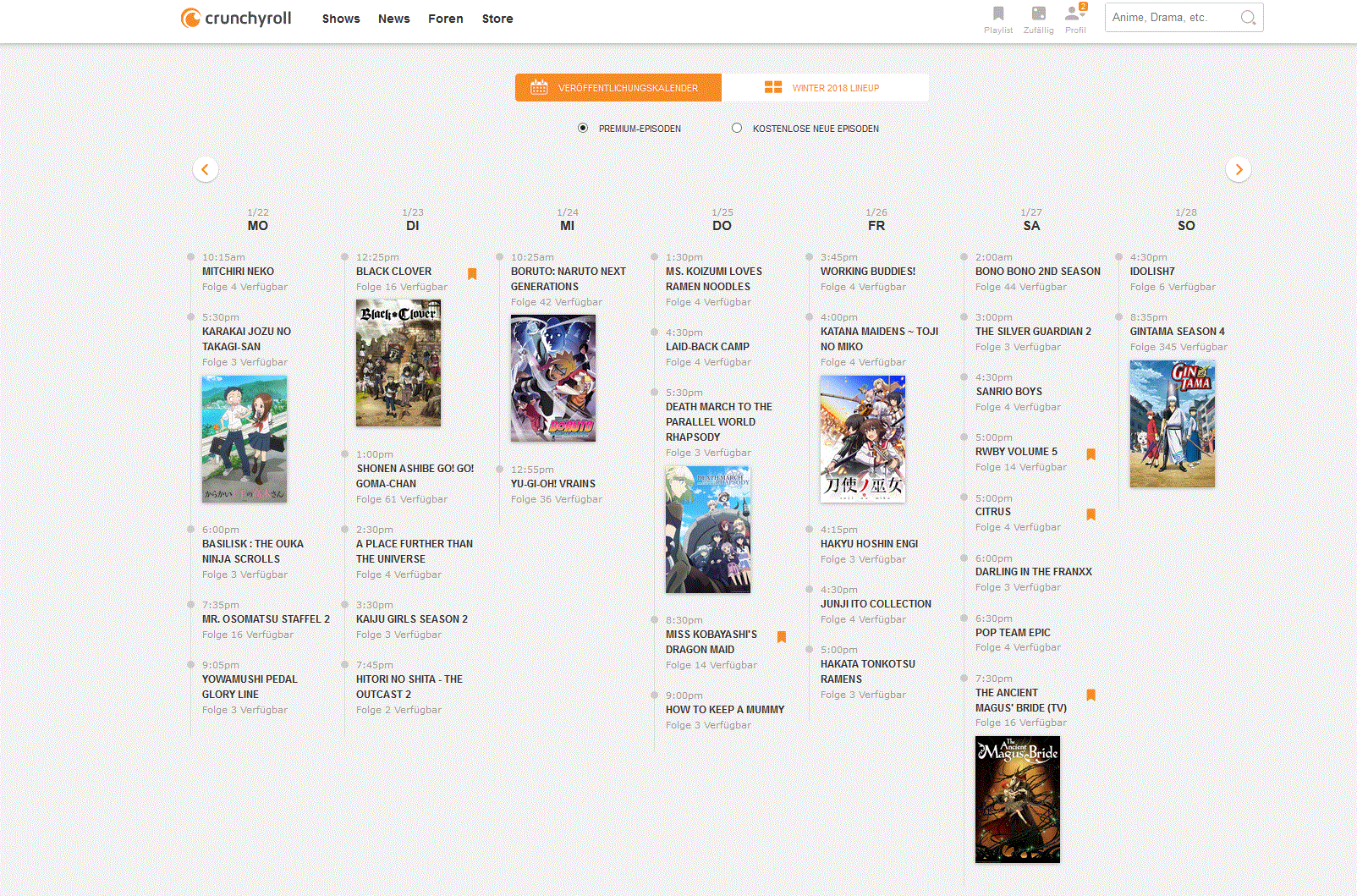Screen dimensions: 1357x896
Task: Open the Crunchyroll home logo
Action: (235, 18)
